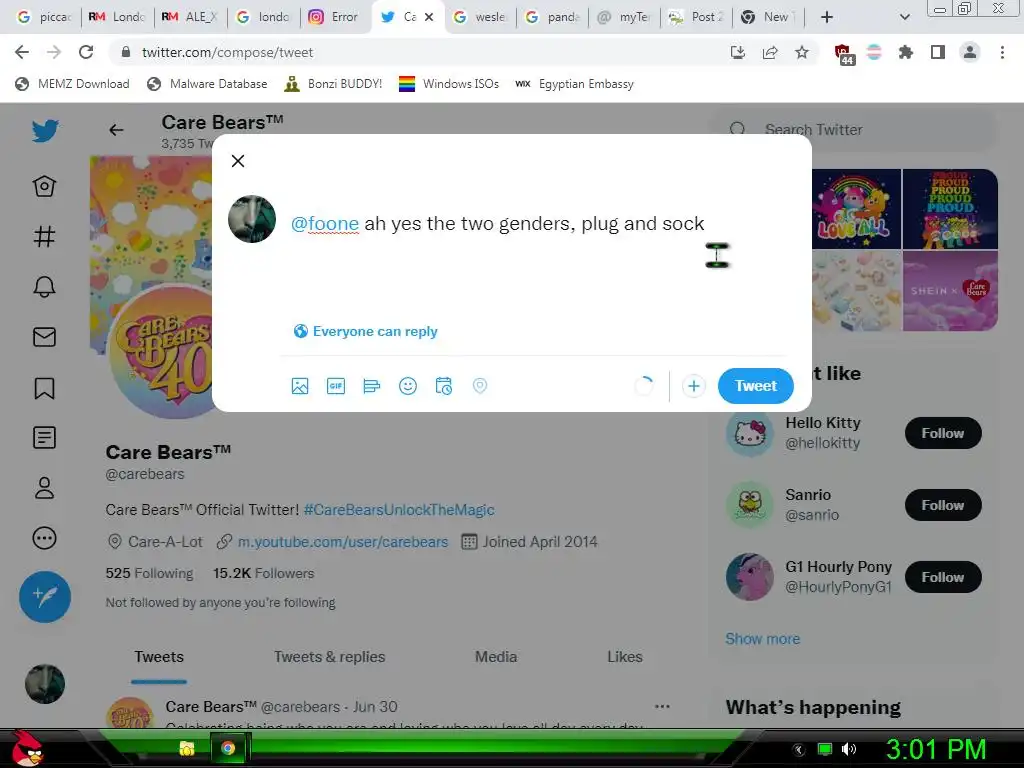This screenshot has width=1024, height=768.
Task: Switch to the myTer browser tab
Action: point(625,17)
